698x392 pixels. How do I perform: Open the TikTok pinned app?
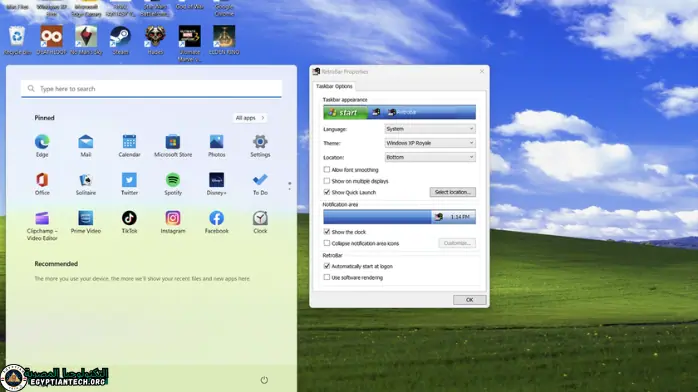point(129,222)
